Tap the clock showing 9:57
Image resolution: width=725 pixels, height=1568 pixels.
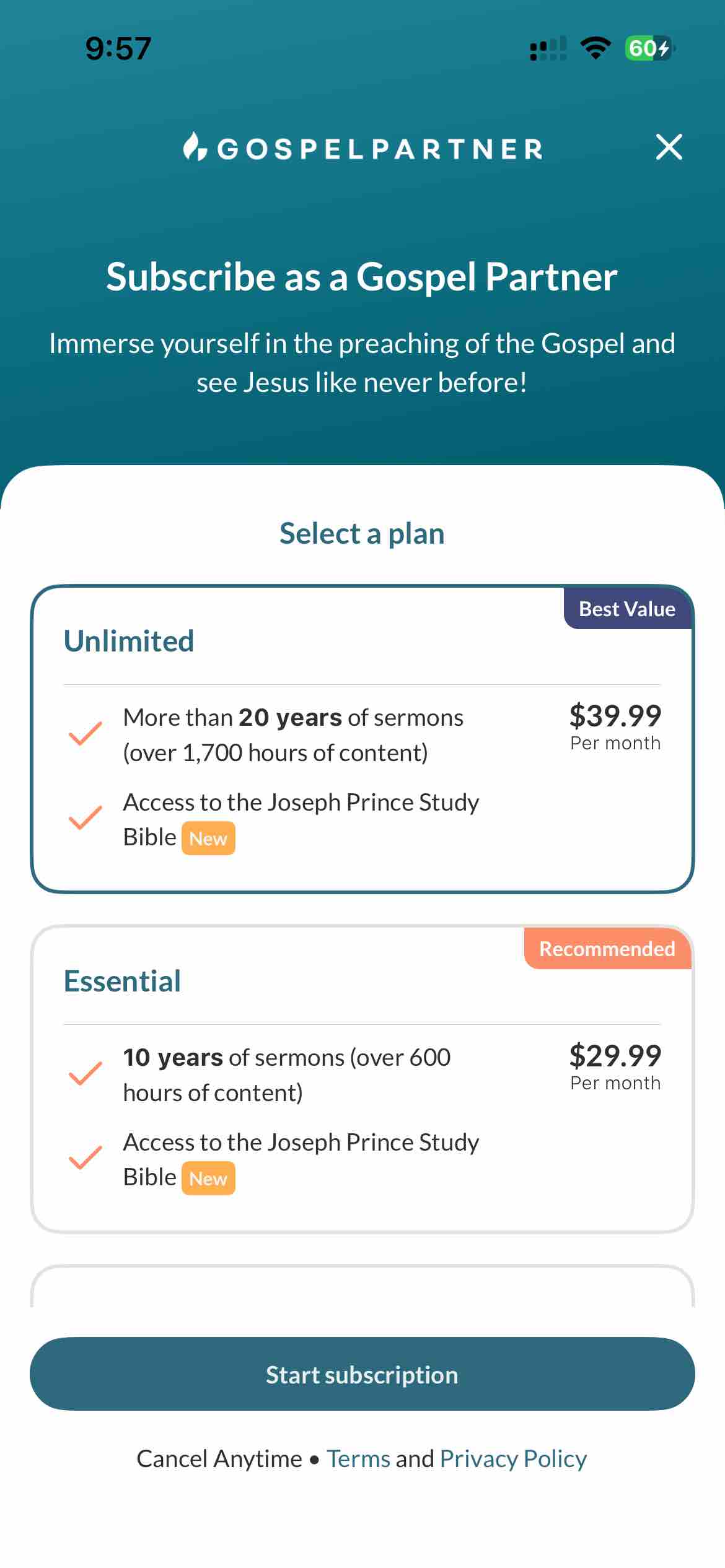click(118, 48)
